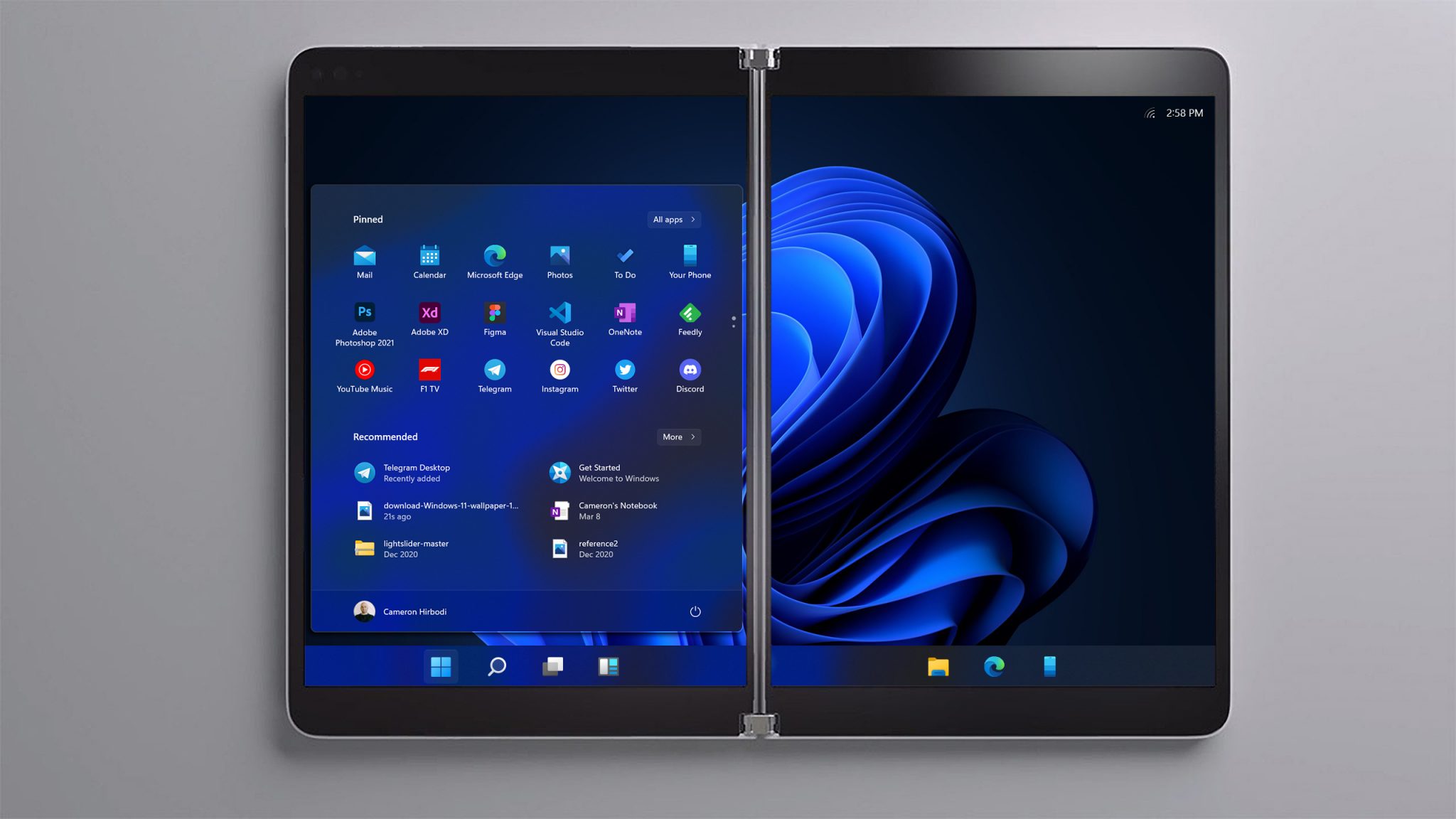Viewport: 1456px width, 819px height.
Task: Launch Telegram
Action: coord(494,370)
